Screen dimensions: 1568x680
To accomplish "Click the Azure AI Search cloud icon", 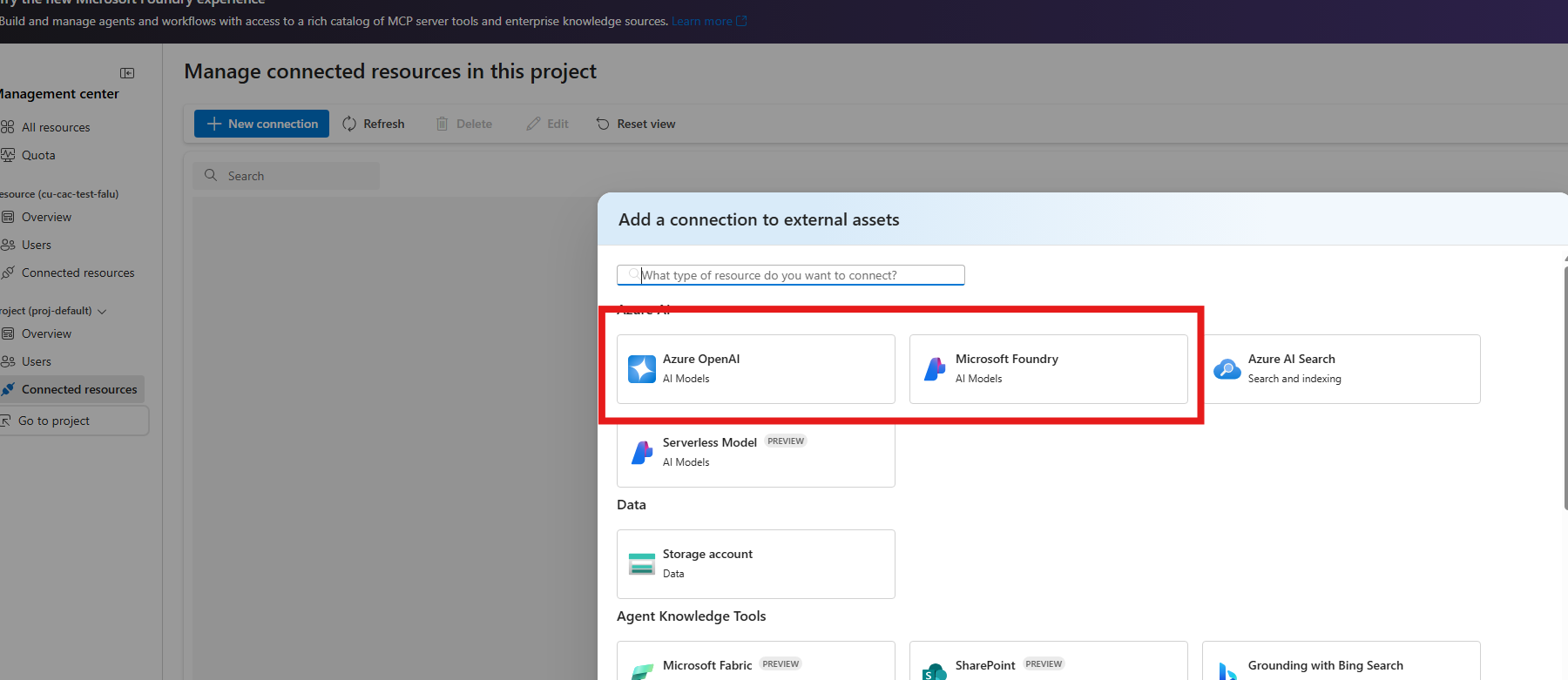I will click(1227, 369).
